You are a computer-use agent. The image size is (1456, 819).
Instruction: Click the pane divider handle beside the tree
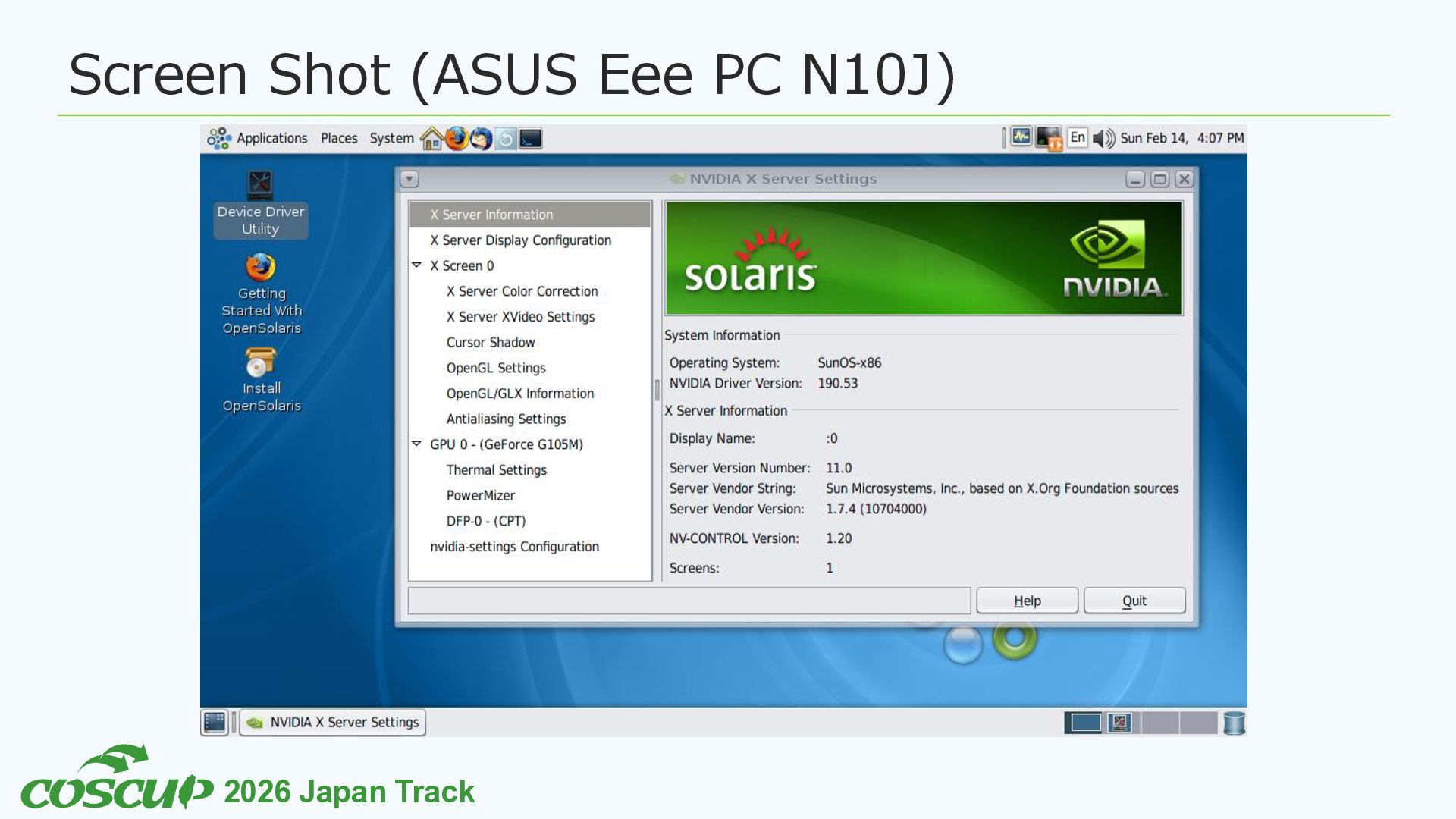tap(657, 391)
